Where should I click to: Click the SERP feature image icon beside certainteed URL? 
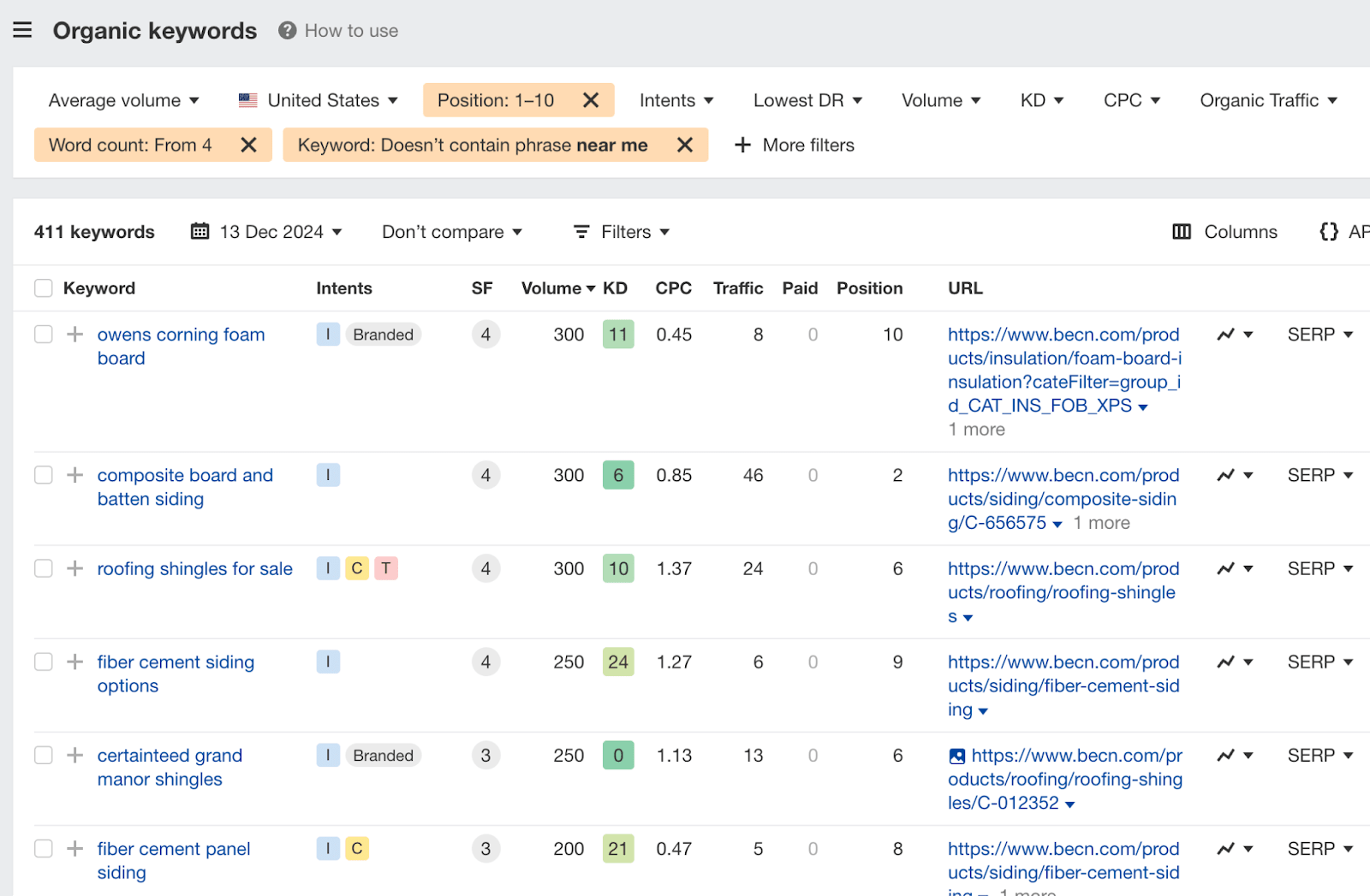pos(956,756)
